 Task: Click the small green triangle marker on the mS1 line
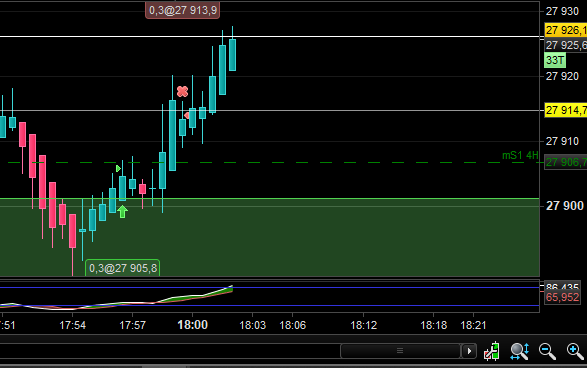click(x=118, y=168)
